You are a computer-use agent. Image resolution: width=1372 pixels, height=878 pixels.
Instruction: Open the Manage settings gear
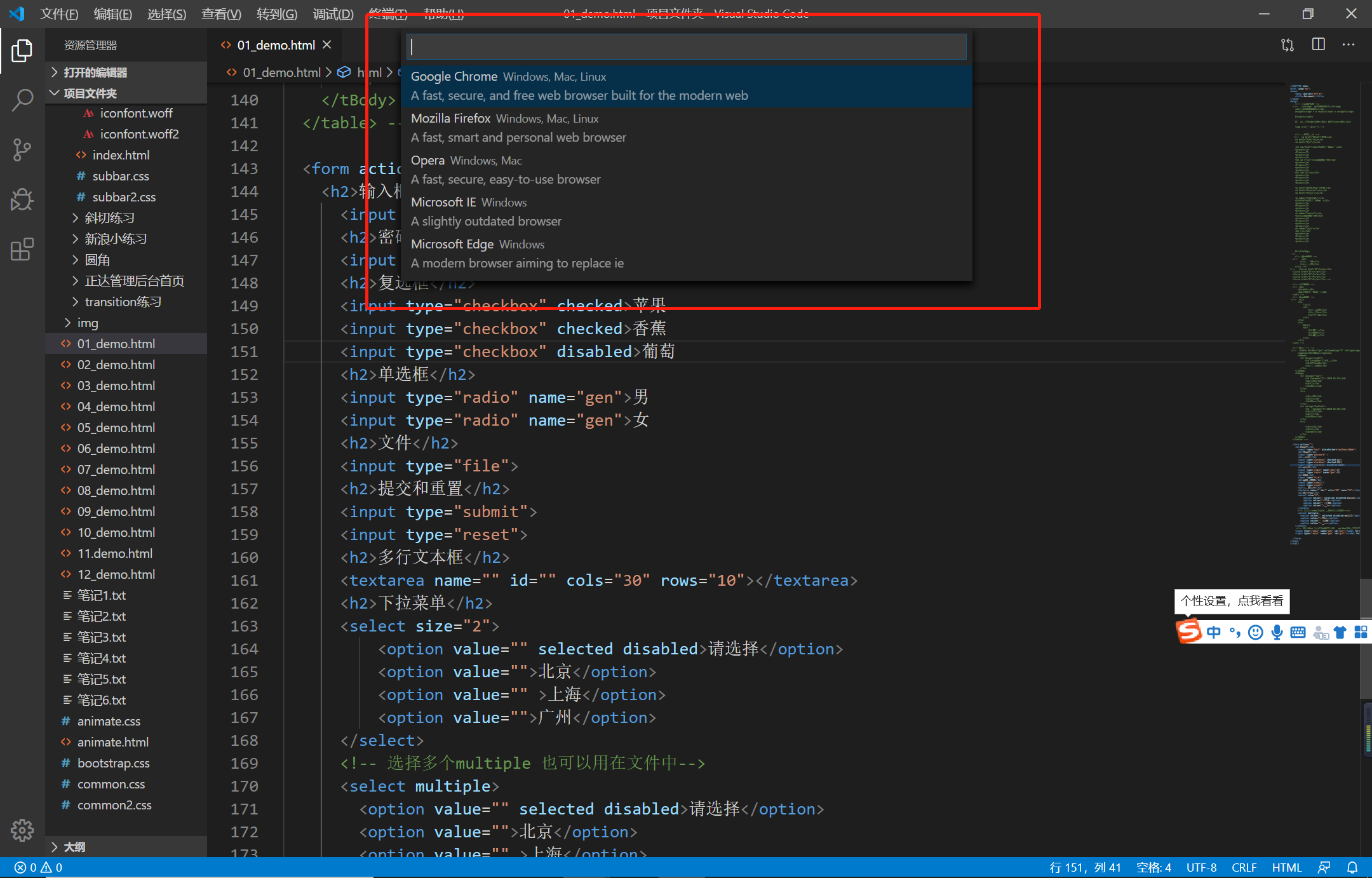click(x=22, y=830)
